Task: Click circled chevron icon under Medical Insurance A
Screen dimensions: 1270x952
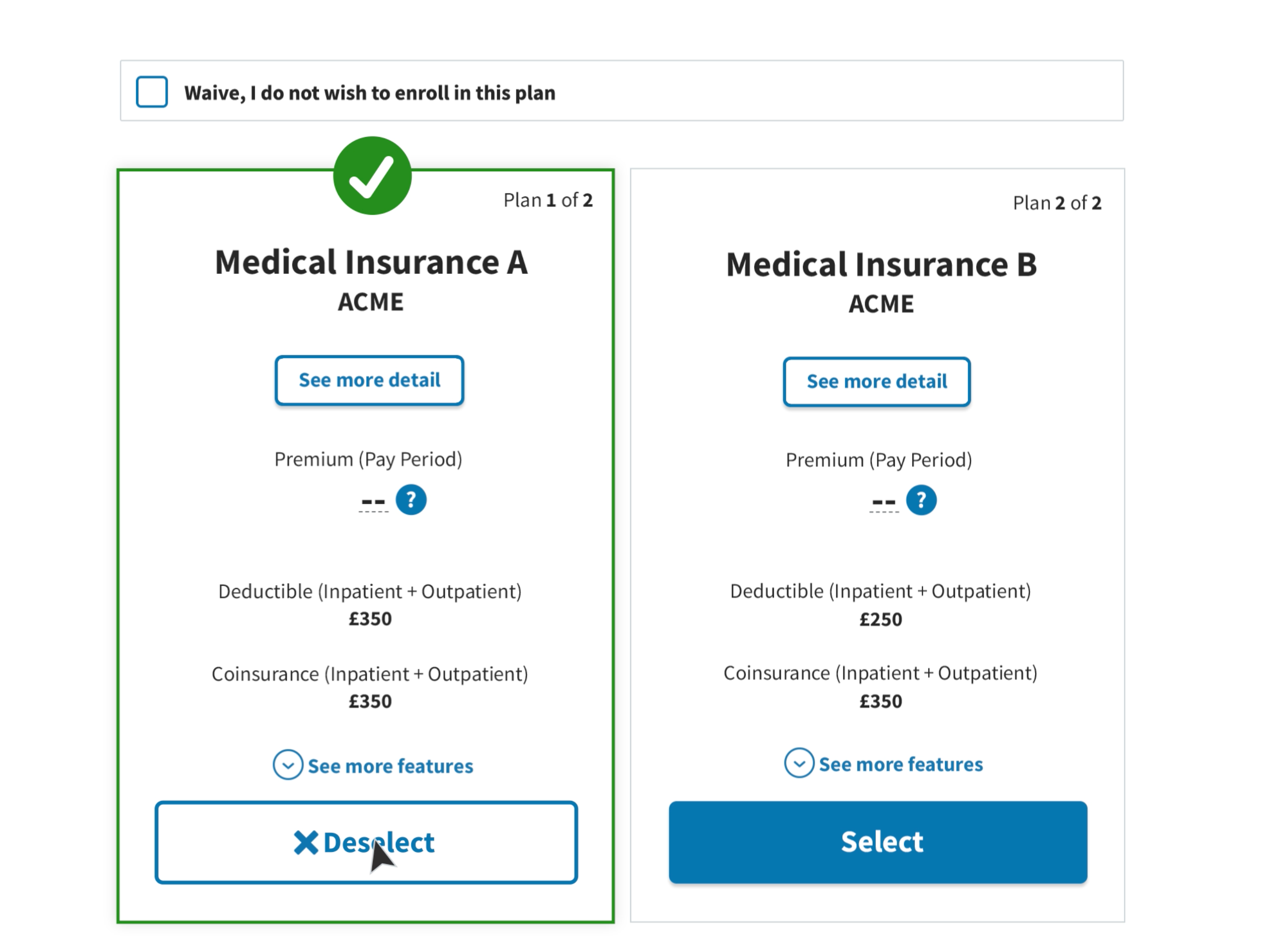Action: point(288,765)
